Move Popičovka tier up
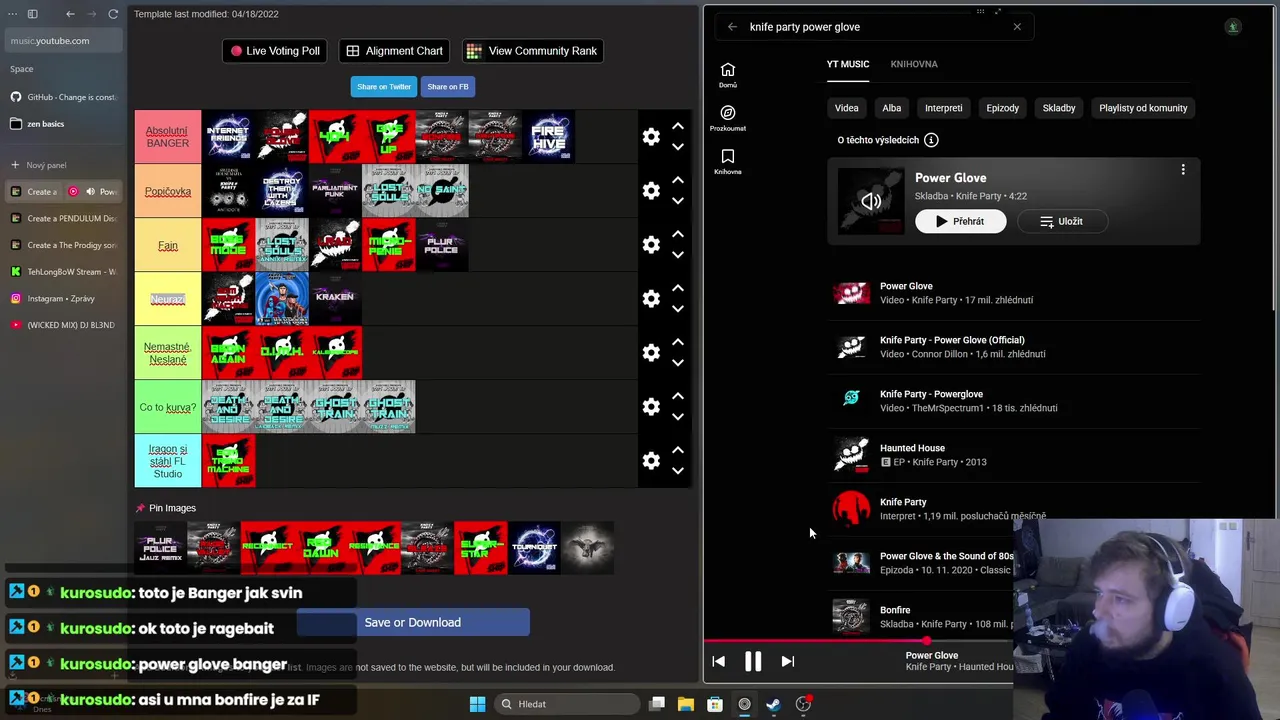 coord(678,180)
